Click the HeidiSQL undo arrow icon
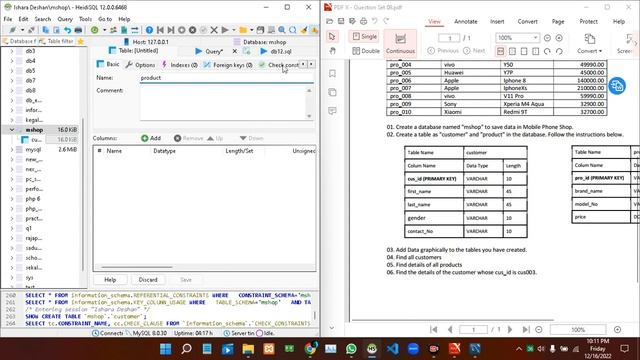The image size is (640, 360). pos(67,30)
